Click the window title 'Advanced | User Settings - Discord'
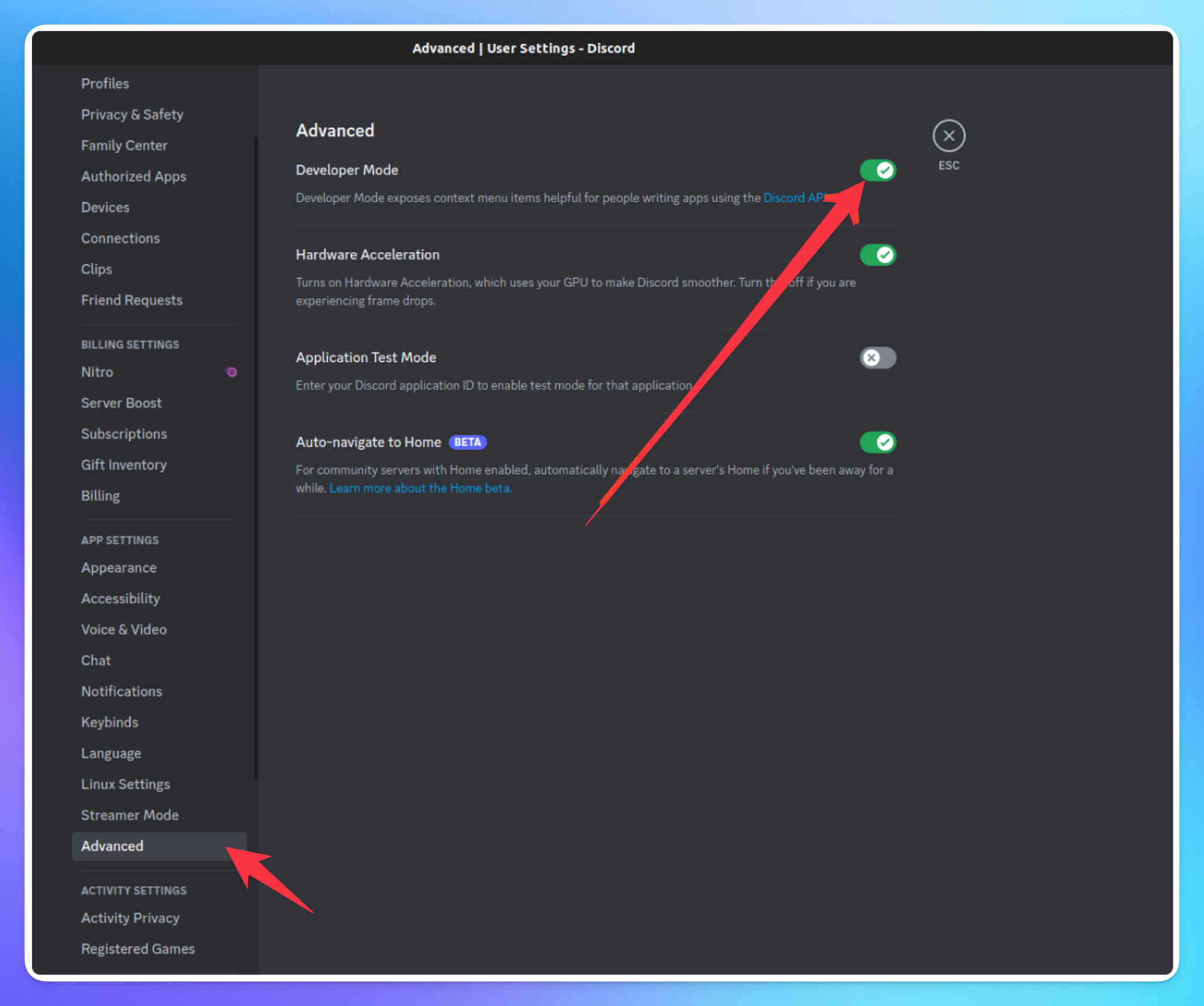The image size is (1204, 1006). click(x=523, y=48)
